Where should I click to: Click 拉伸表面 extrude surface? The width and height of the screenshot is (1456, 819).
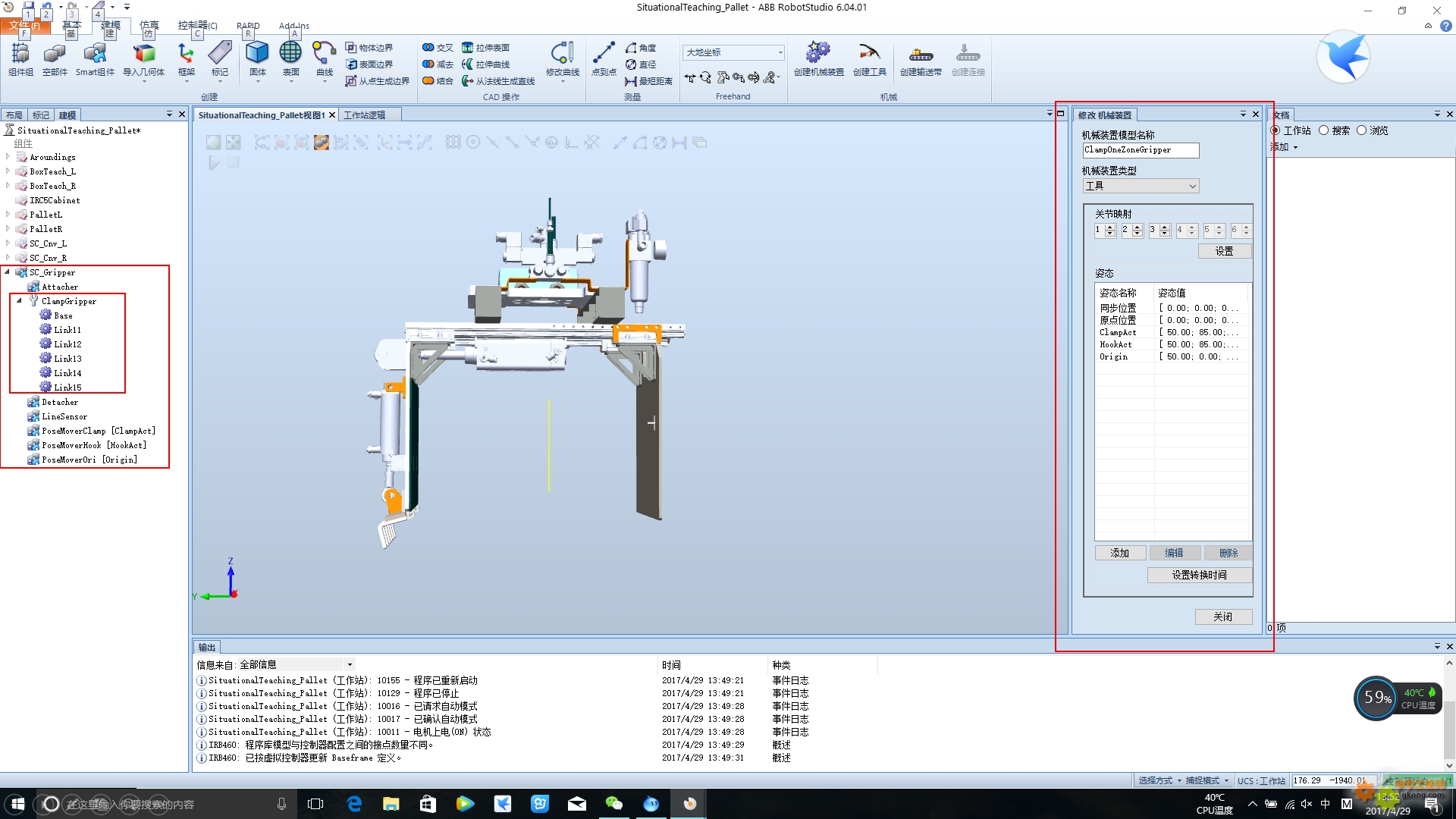click(486, 48)
